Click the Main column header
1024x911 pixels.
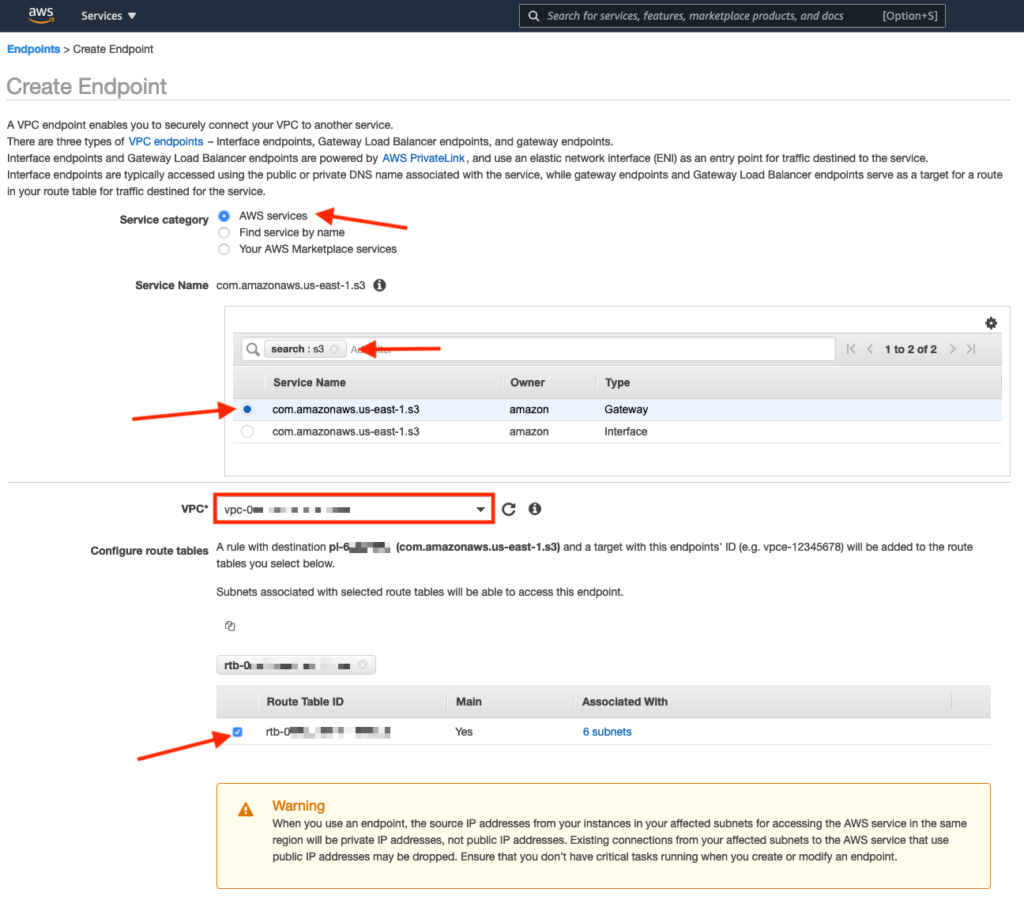469,702
